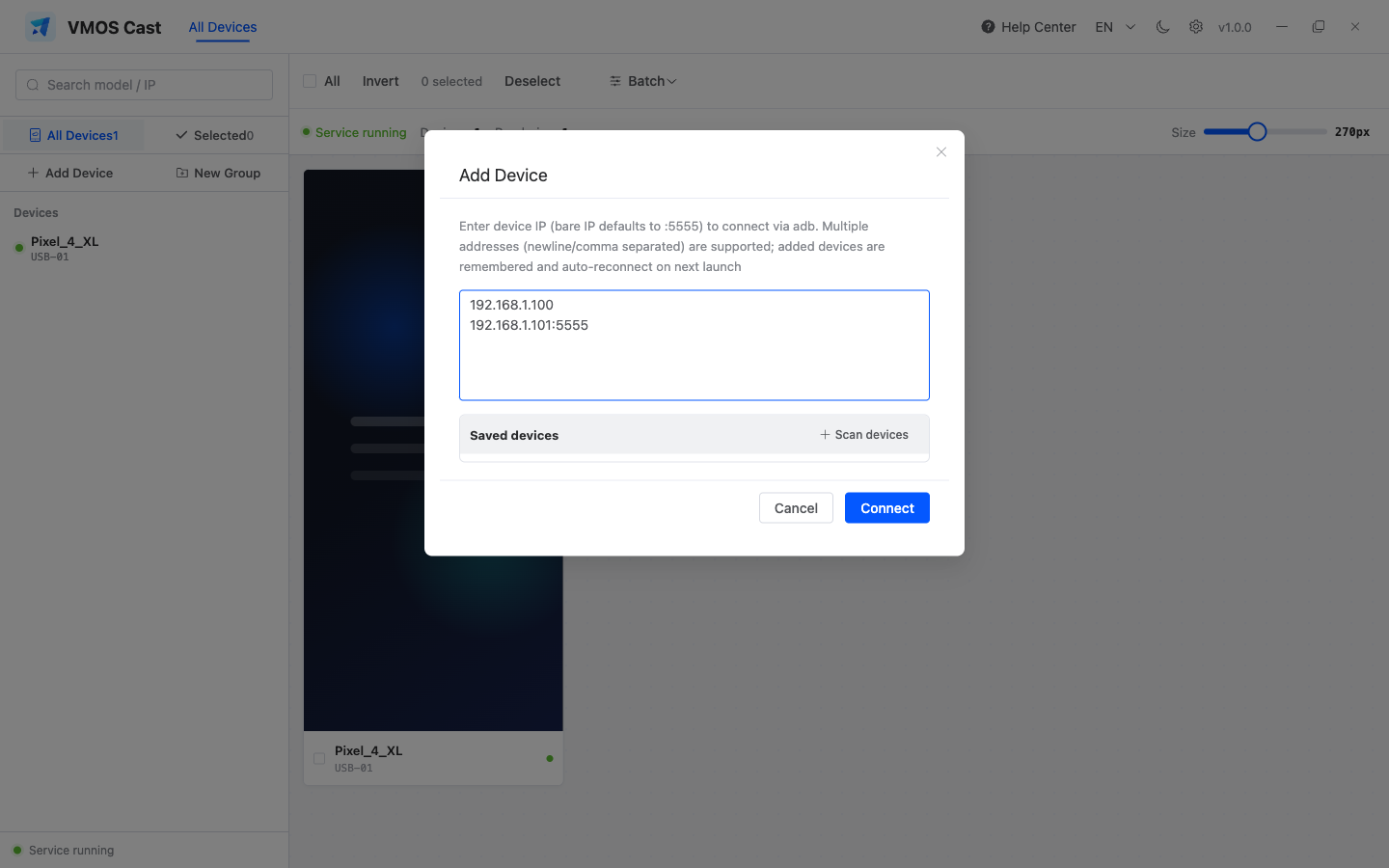
Task: Click the Pixel_4_XL card online status dot
Action: tap(550, 759)
